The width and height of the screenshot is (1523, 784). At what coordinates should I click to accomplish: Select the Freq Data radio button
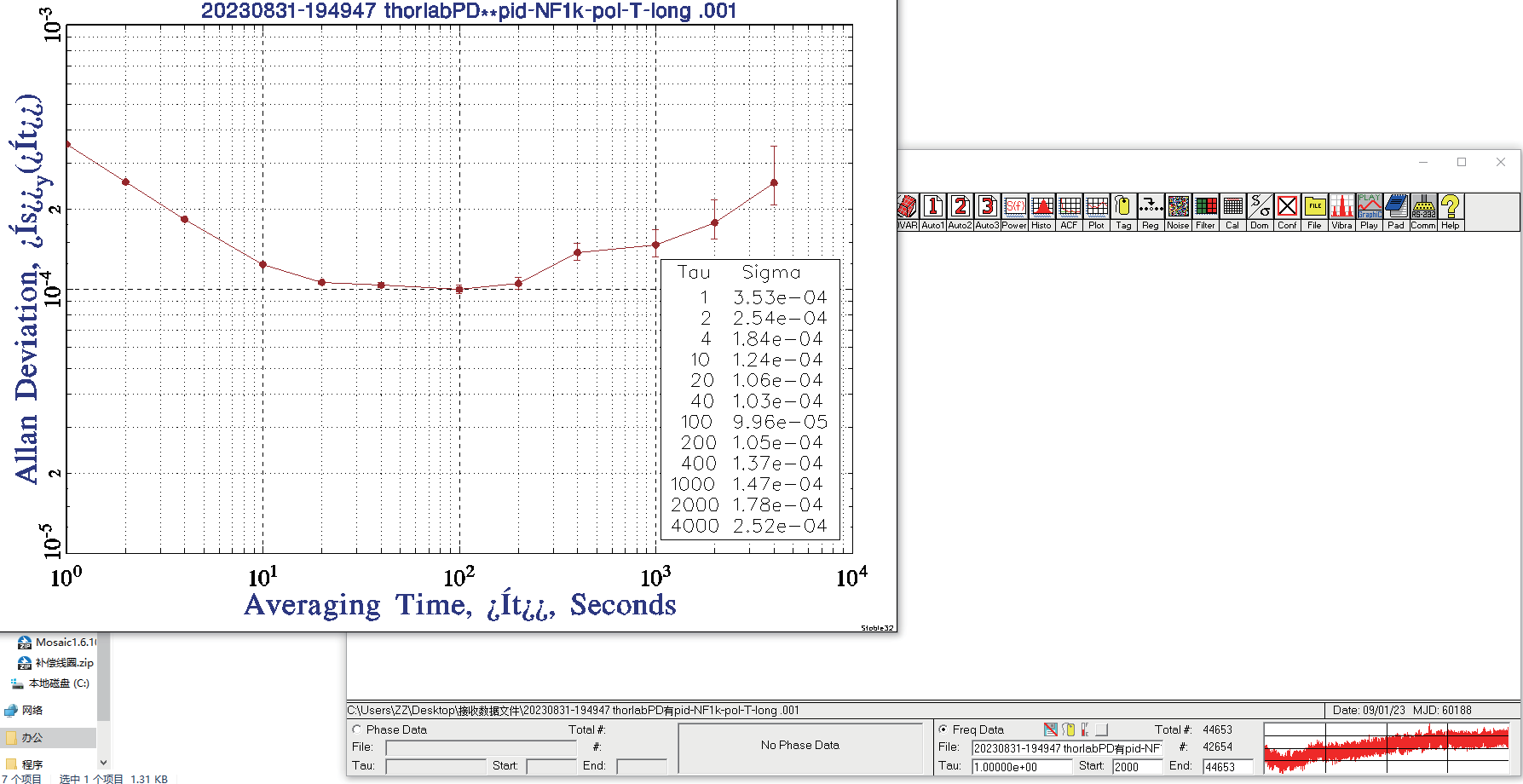(x=943, y=729)
